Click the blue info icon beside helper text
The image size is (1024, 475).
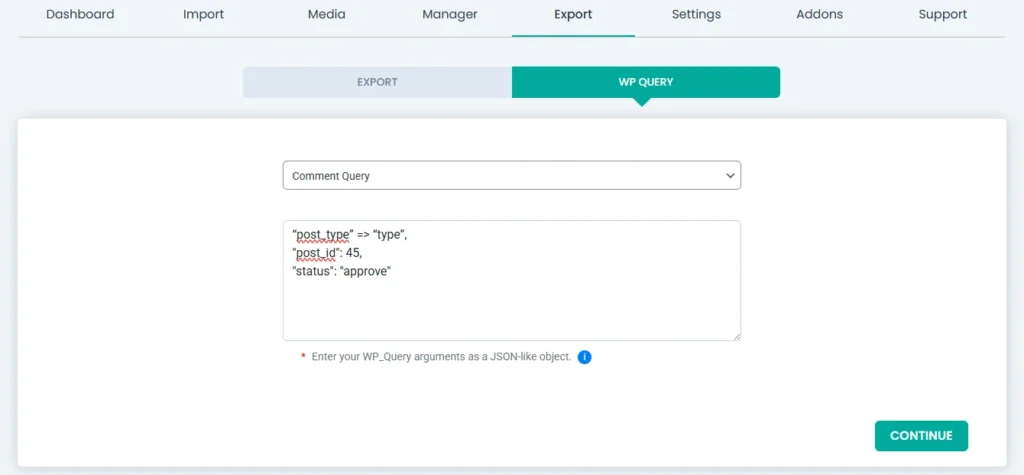(585, 357)
